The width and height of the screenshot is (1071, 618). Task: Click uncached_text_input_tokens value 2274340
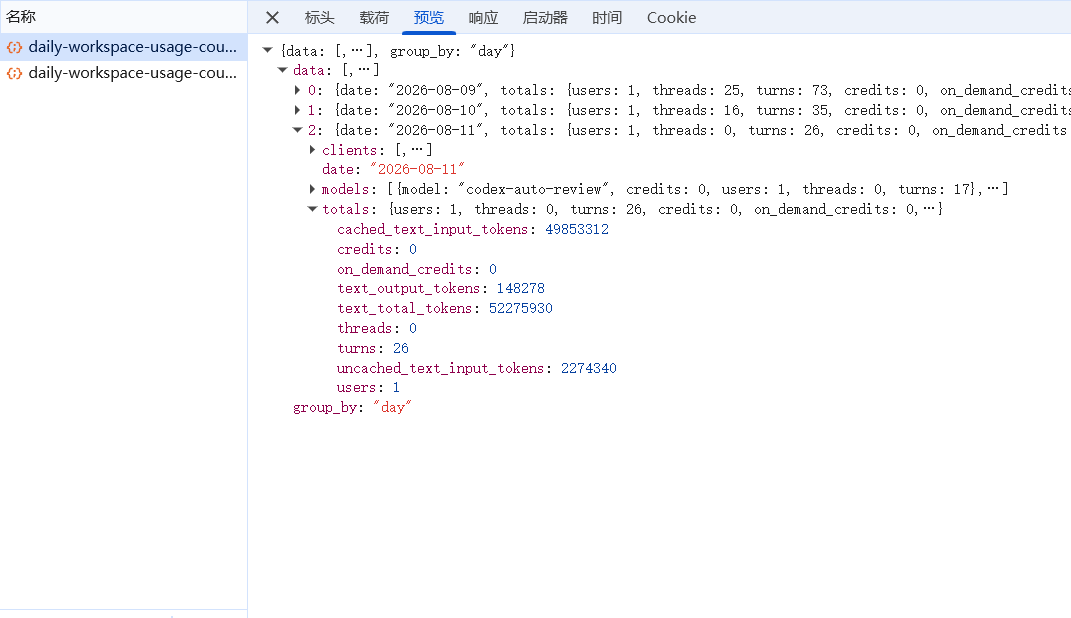click(x=589, y=368)
